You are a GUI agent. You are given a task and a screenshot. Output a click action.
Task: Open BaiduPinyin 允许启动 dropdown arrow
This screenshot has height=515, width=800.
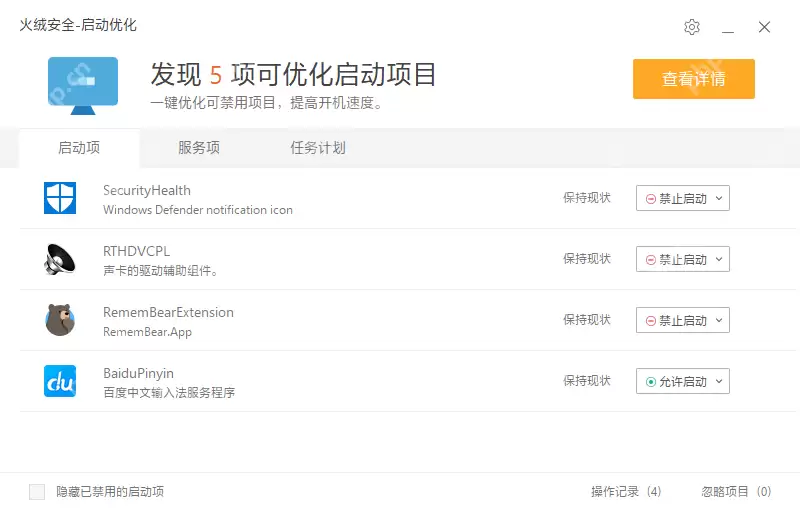[x=719, y=381]
